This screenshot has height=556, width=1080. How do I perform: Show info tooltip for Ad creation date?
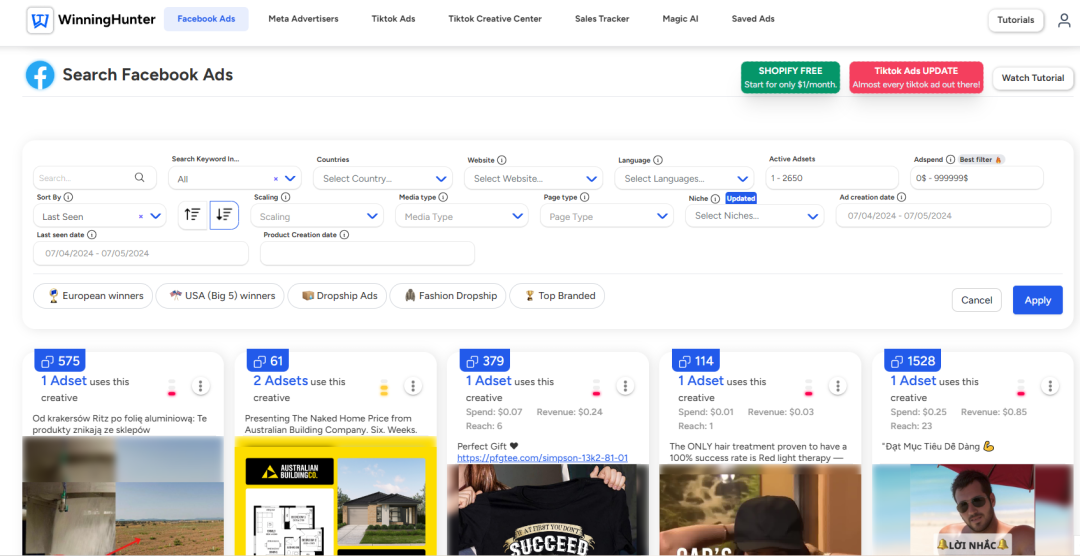pyautogui.click(x=902, y=197)
